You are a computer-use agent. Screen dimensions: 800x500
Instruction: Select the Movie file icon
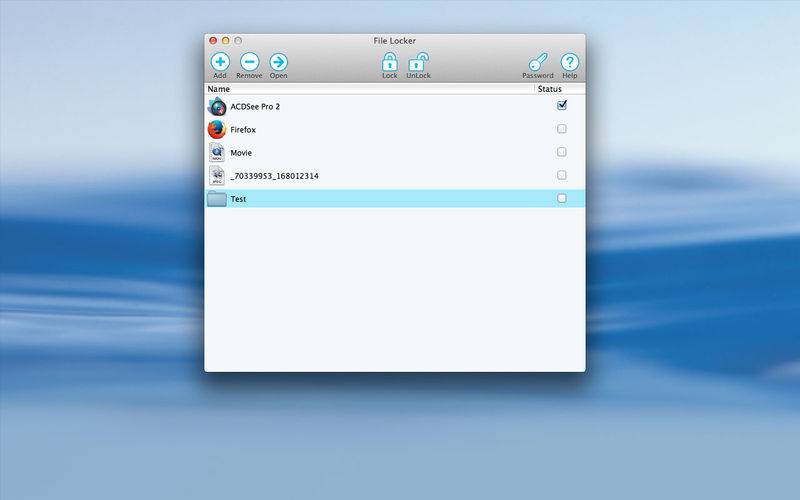coord(217,153)
